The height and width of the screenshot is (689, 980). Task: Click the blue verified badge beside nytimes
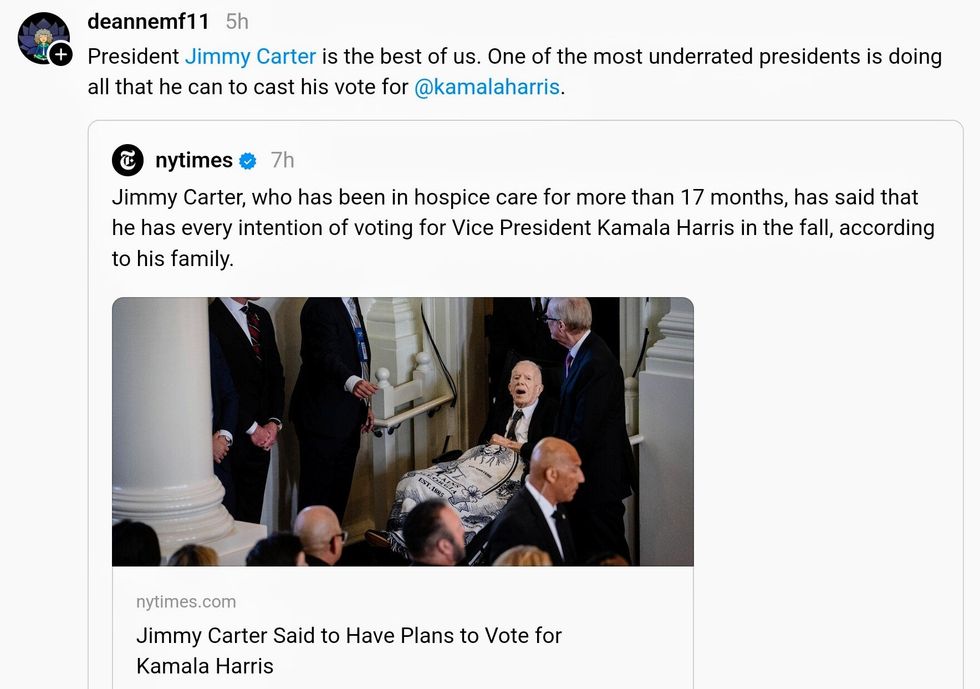point(248,161)
